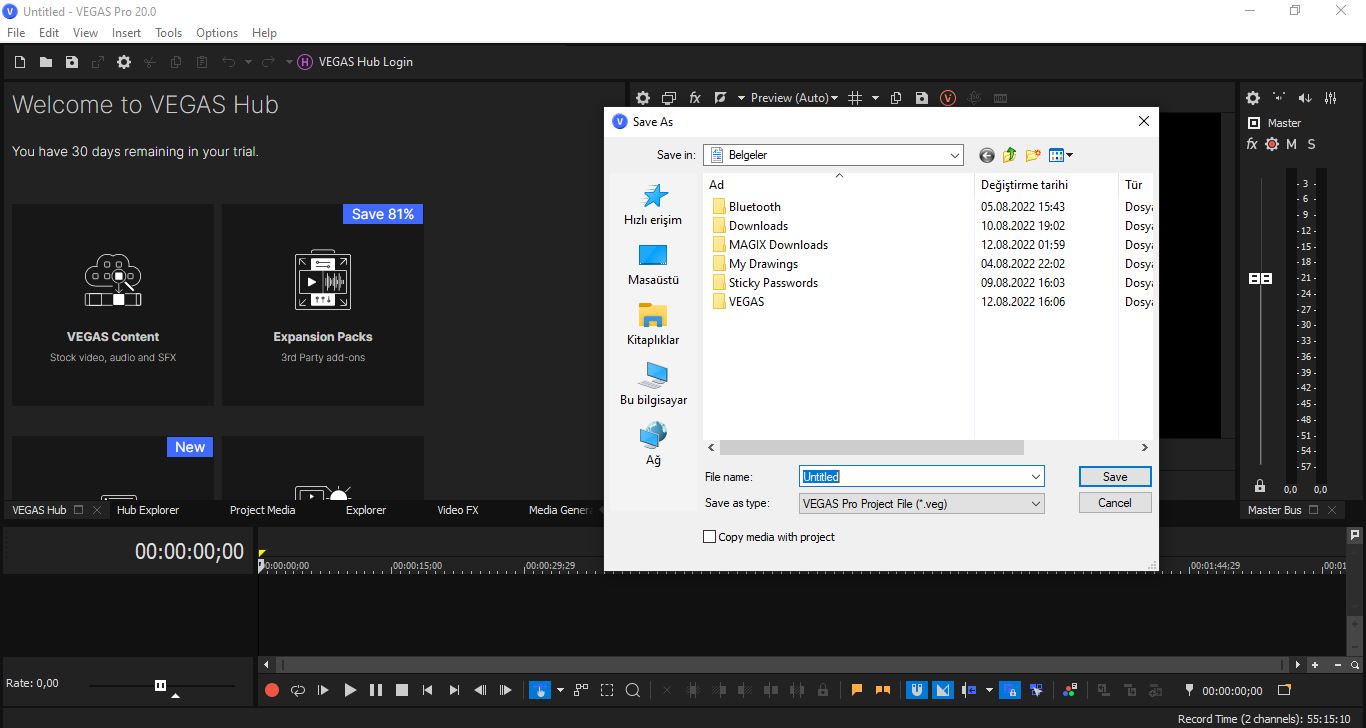Select Kitaplıklar in places bar
This screenshot has height=728, width=1366.
[x=653, y=325]
